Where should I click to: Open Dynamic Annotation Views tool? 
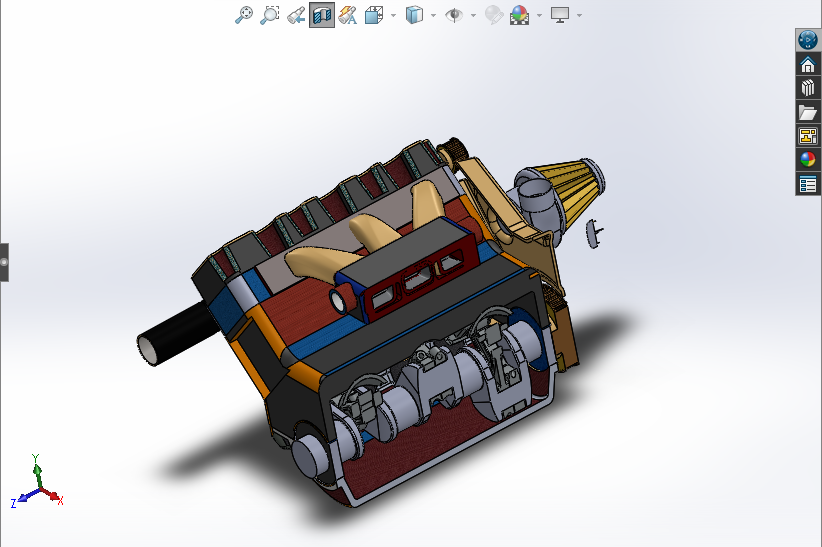(x=348, y=15)
